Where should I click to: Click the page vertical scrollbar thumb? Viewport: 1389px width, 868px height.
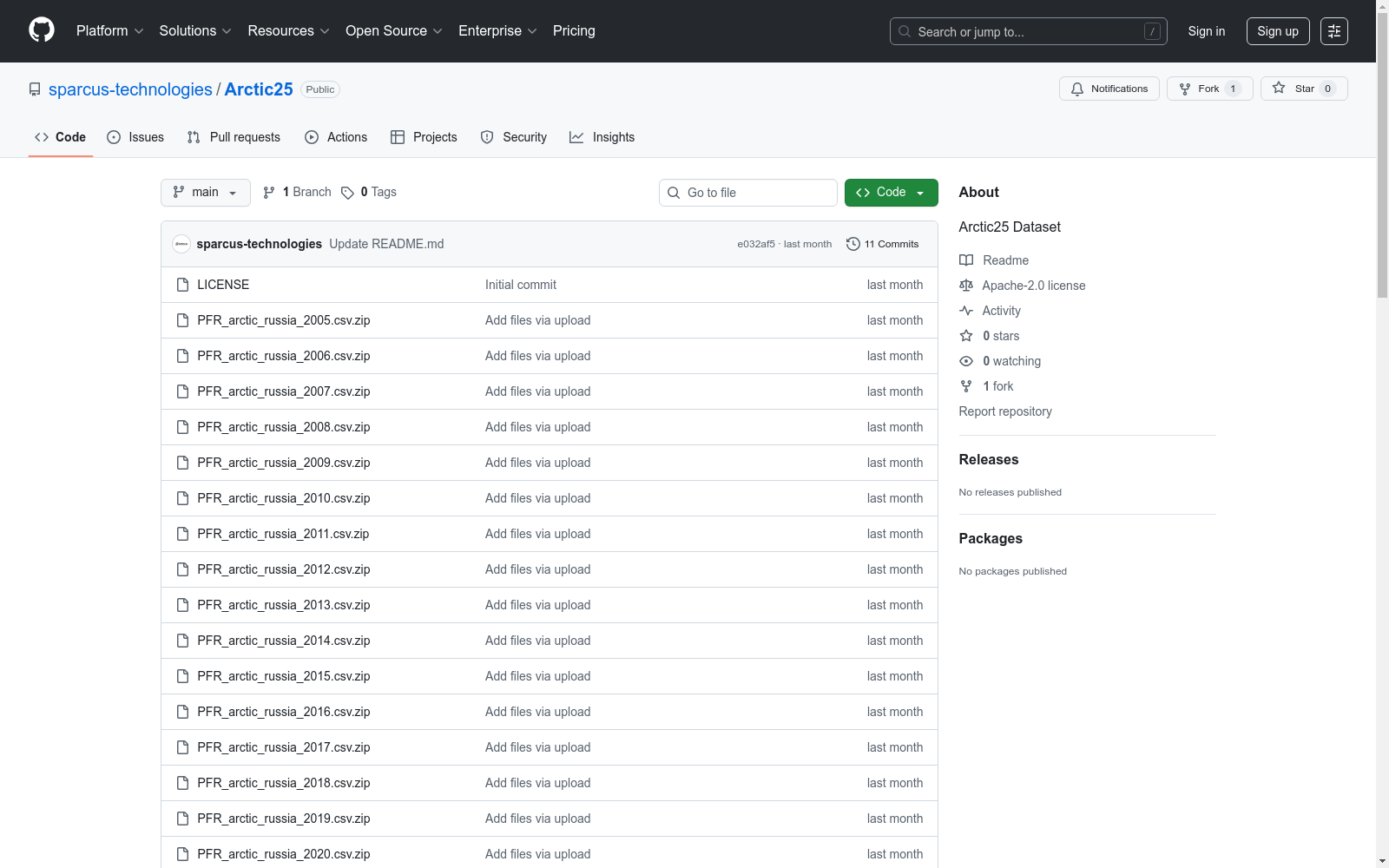[1382, 156]
